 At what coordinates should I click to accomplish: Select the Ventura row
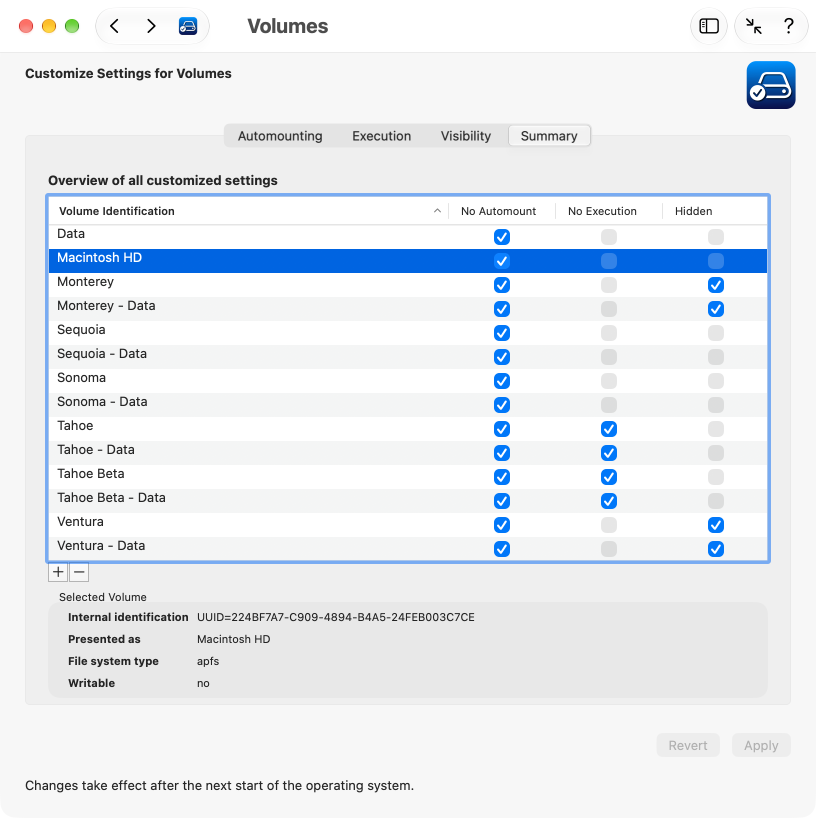point(408,525)
